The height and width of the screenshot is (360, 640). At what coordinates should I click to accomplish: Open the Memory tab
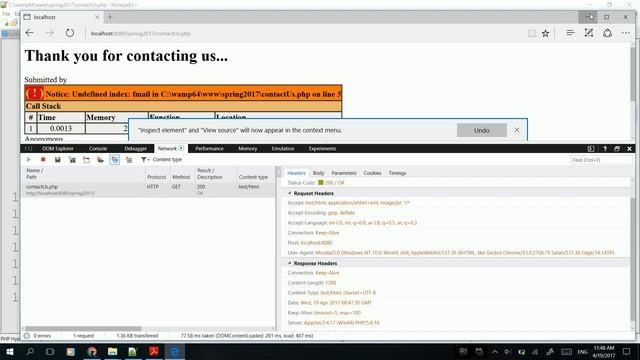[x=247, y=149]
